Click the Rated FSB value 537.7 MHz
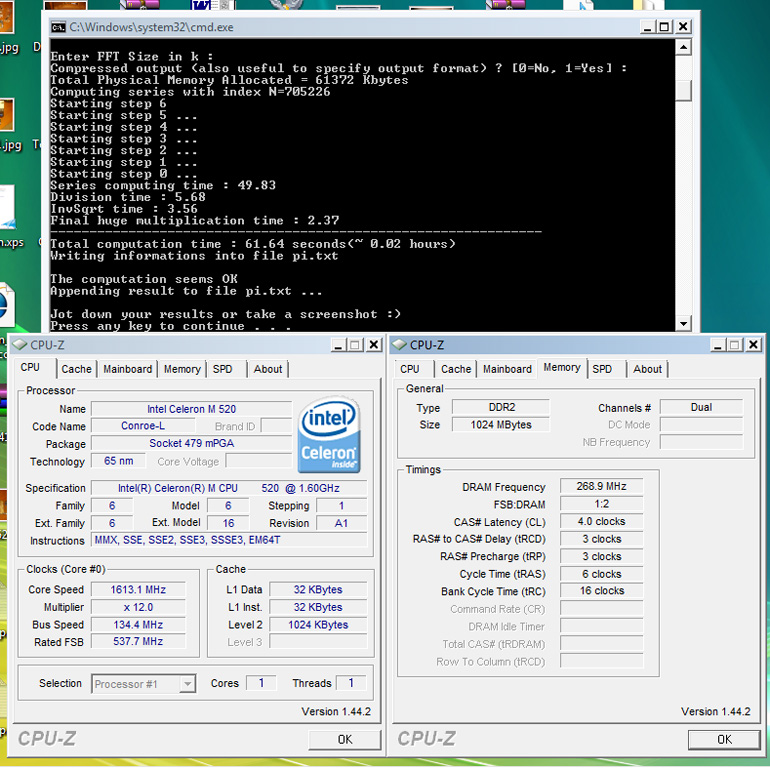The height and width of the screenshot is (768, 770). coord(138,641)
